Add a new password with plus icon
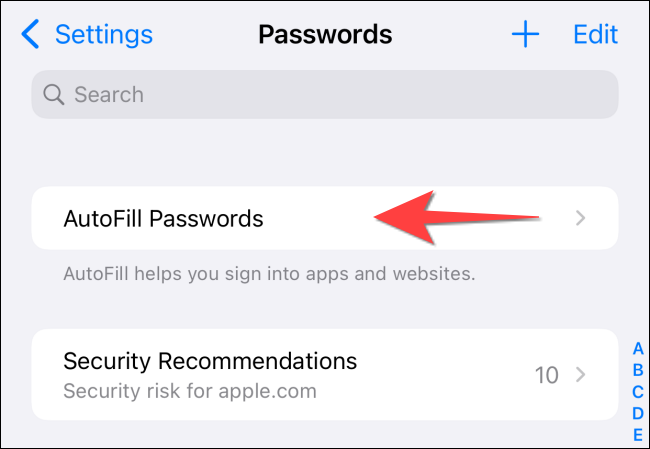The height and width of the screenshot is (449, 650). pyautogui.click(x=525, y=34)
